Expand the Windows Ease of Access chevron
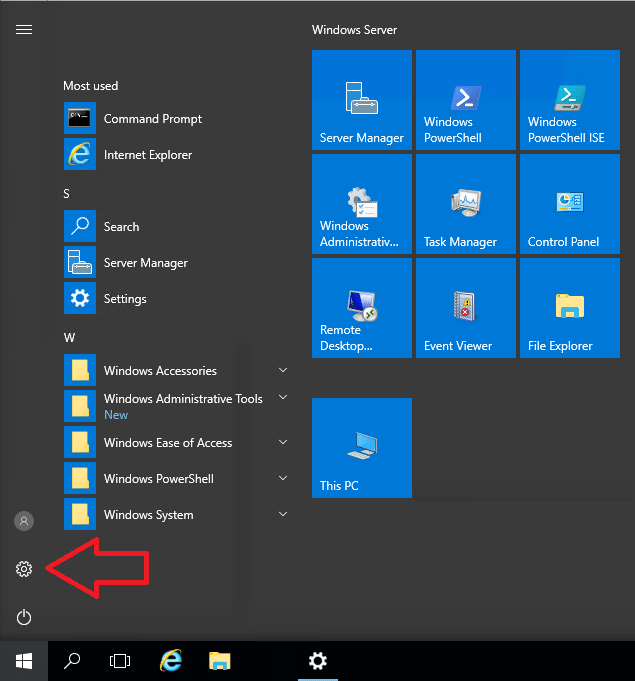 [283, 442]
